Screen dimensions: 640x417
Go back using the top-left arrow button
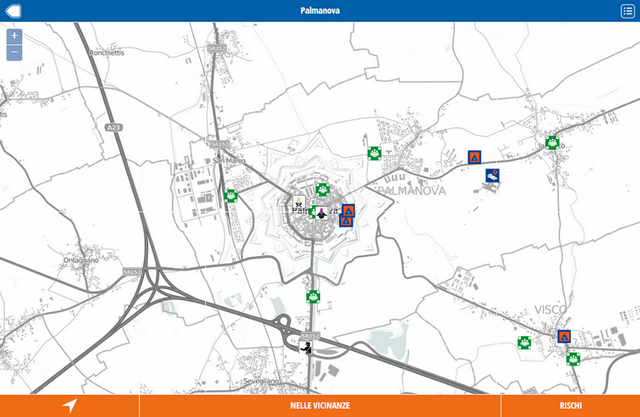13,10
